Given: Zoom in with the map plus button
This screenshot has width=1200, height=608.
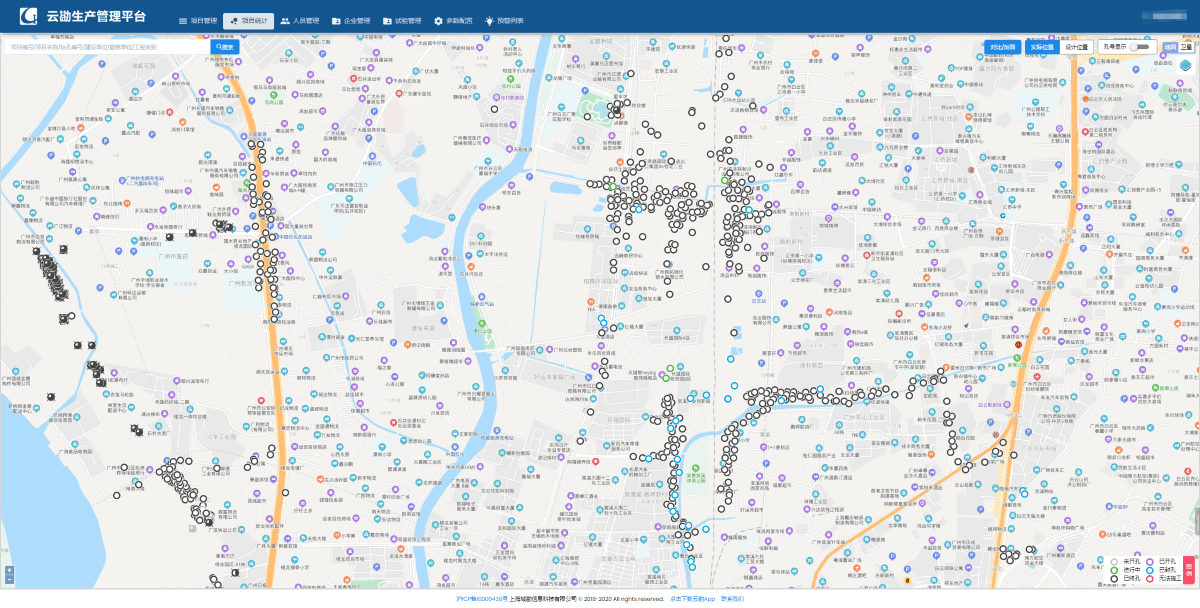Looking at the screenshot, I should [9, 570].
